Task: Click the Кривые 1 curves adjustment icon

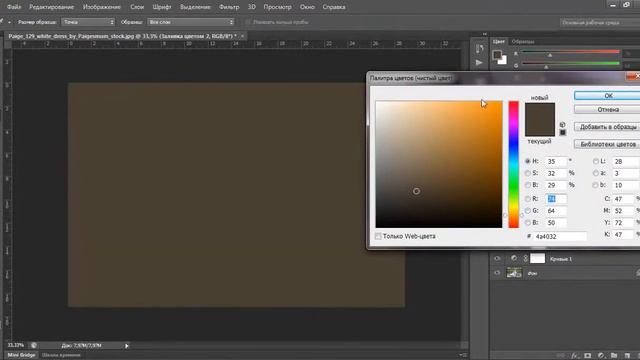Action: pyautogui.click(x=513, y=258)
